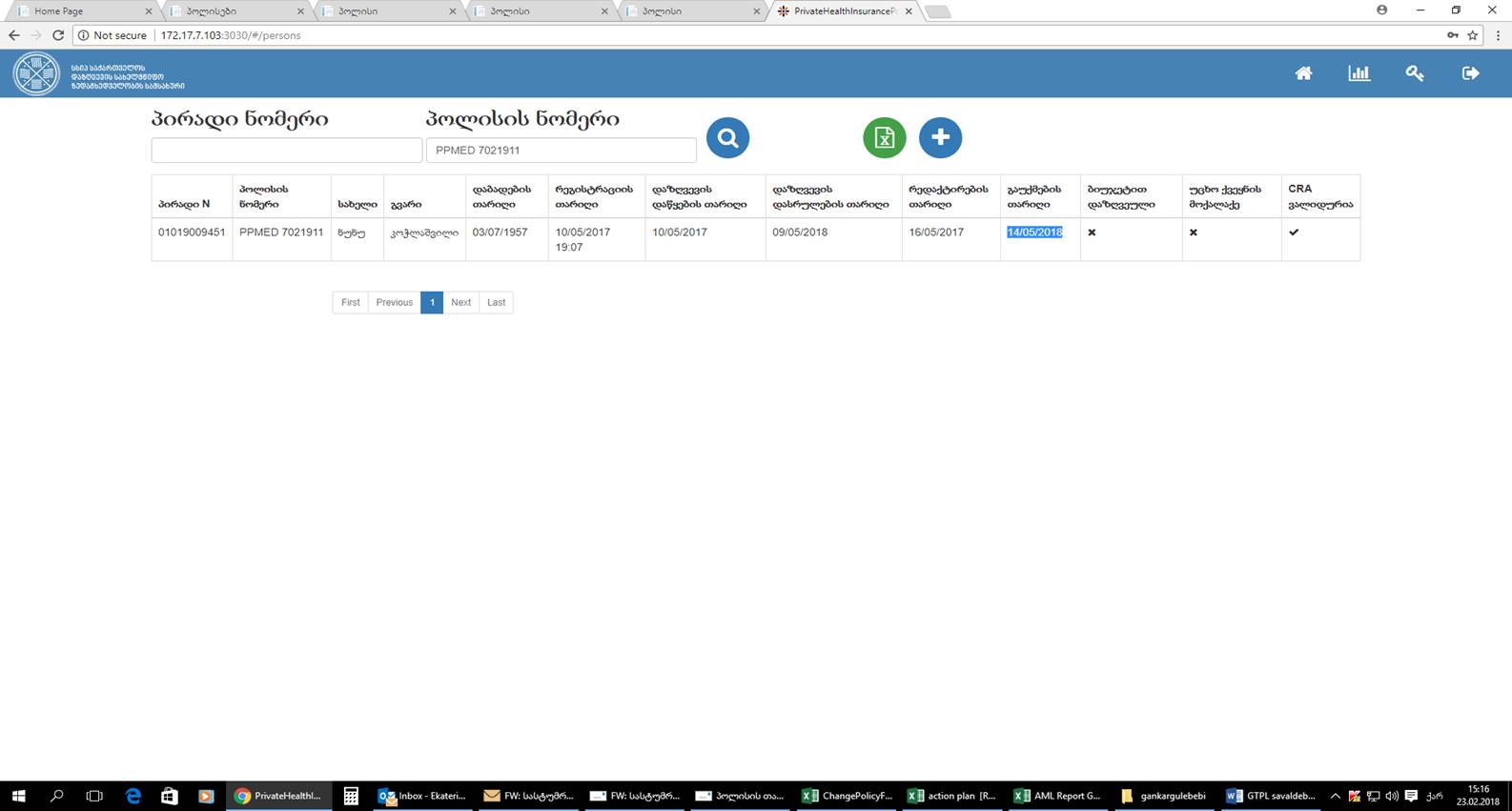Export results with green Excel button
The image size is (1512, 811).
point(884,138)
